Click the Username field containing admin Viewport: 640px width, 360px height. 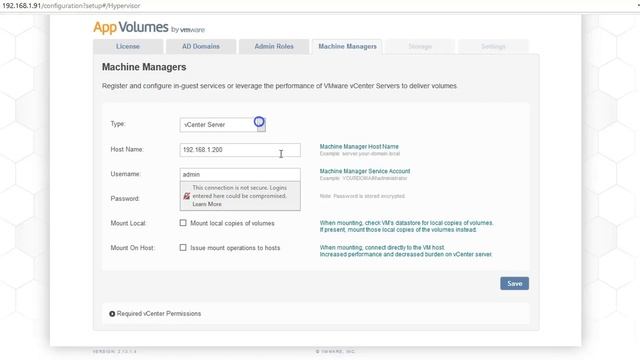[240, 174]
